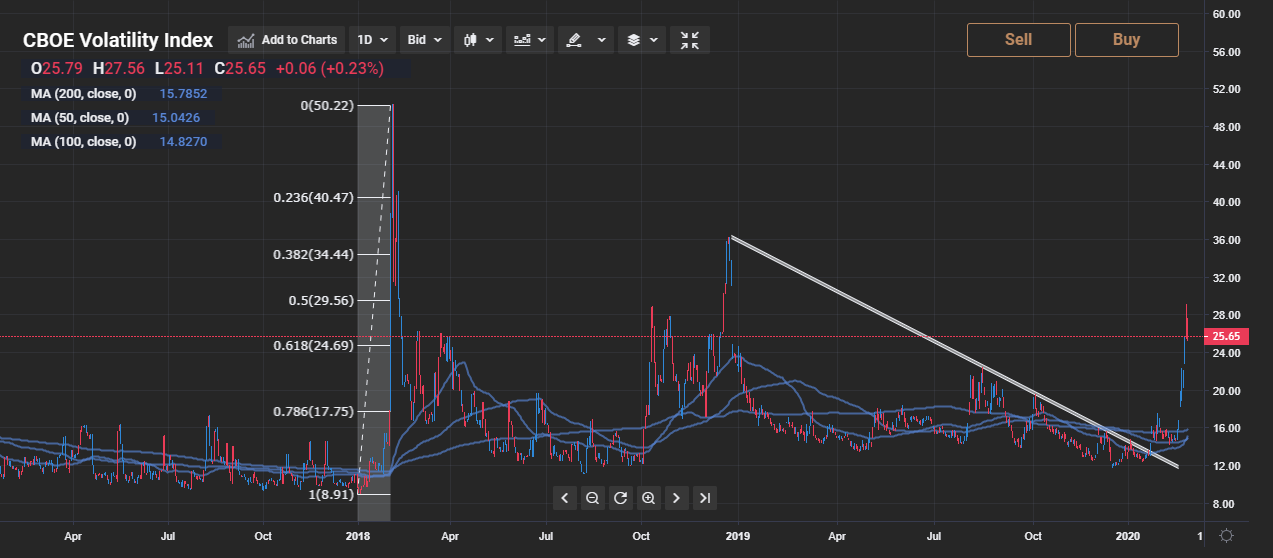Click the MA 100 value 14.8270

click(x=183, y=142)
